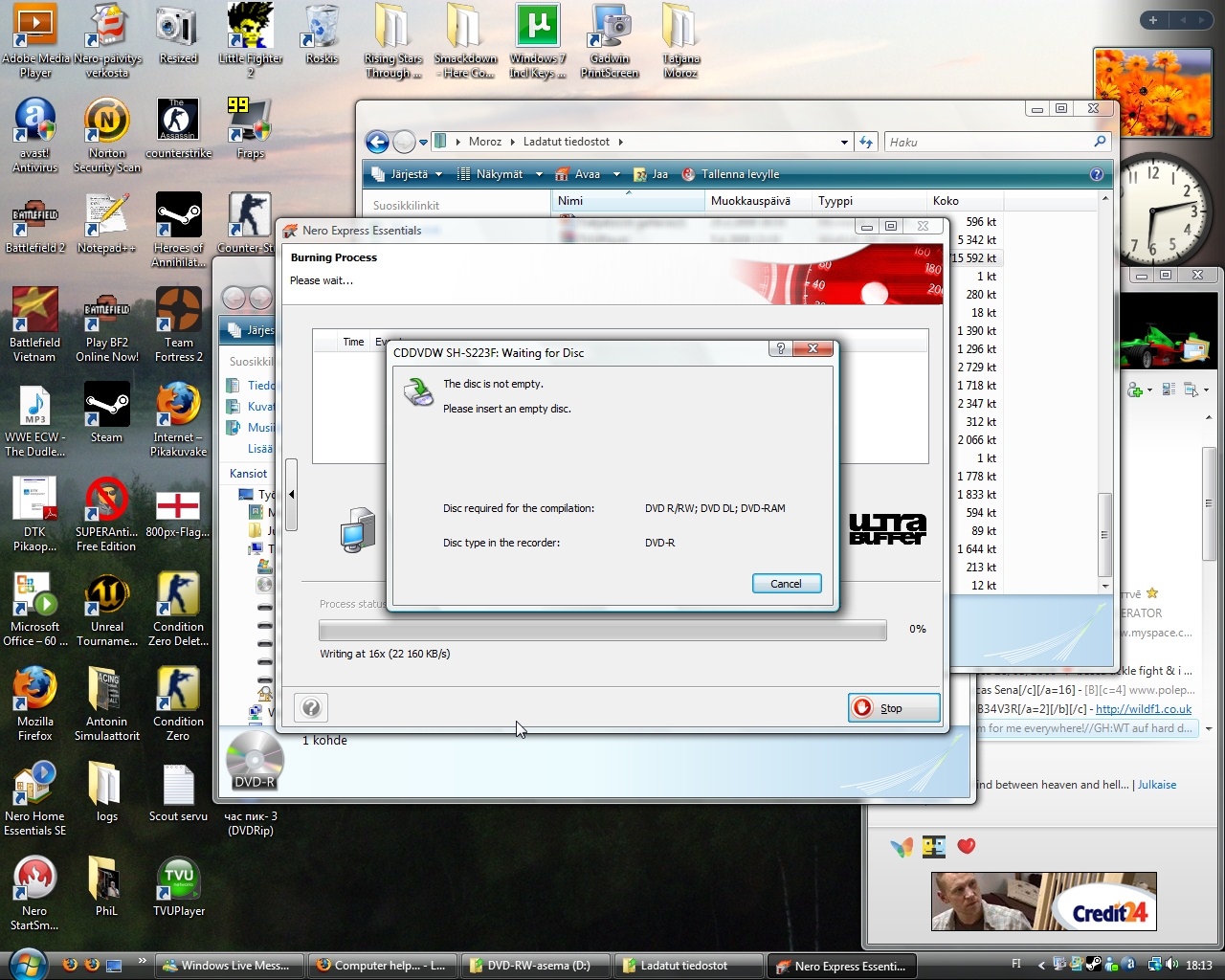Show hidden system tray icons
Viewport: 1225px width, 980px height.
(1041, 965)
